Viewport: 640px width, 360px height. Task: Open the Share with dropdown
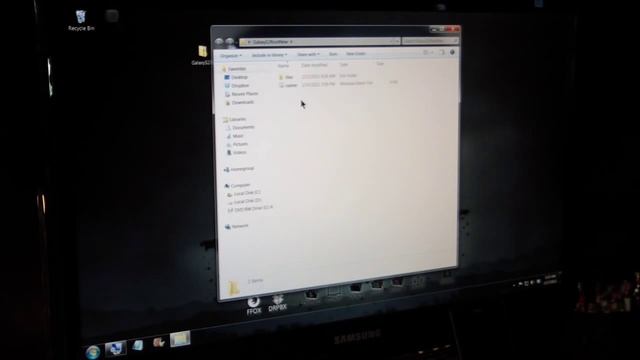[x=308, y=54]
